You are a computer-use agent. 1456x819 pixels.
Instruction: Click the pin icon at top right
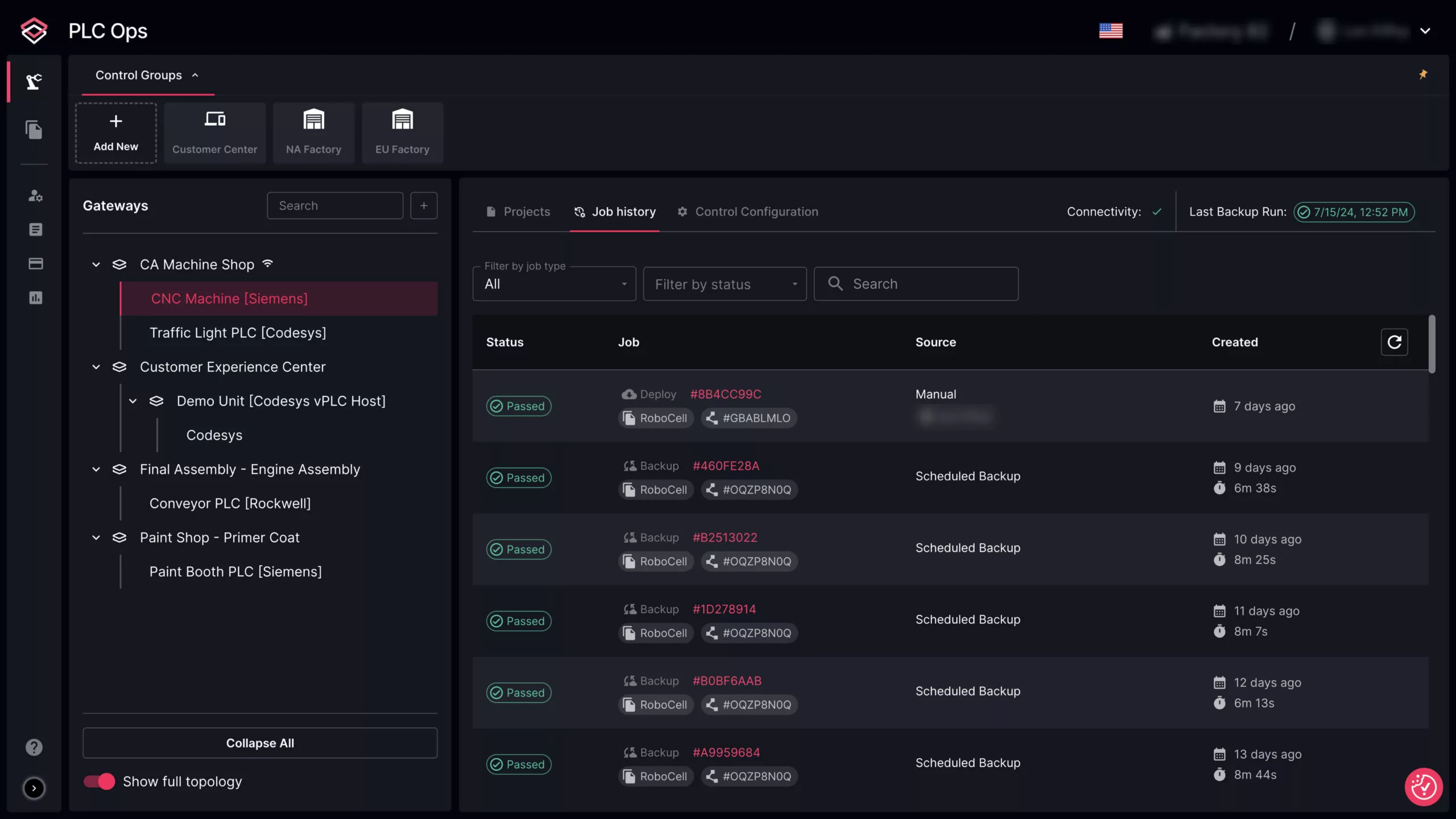1422,75
